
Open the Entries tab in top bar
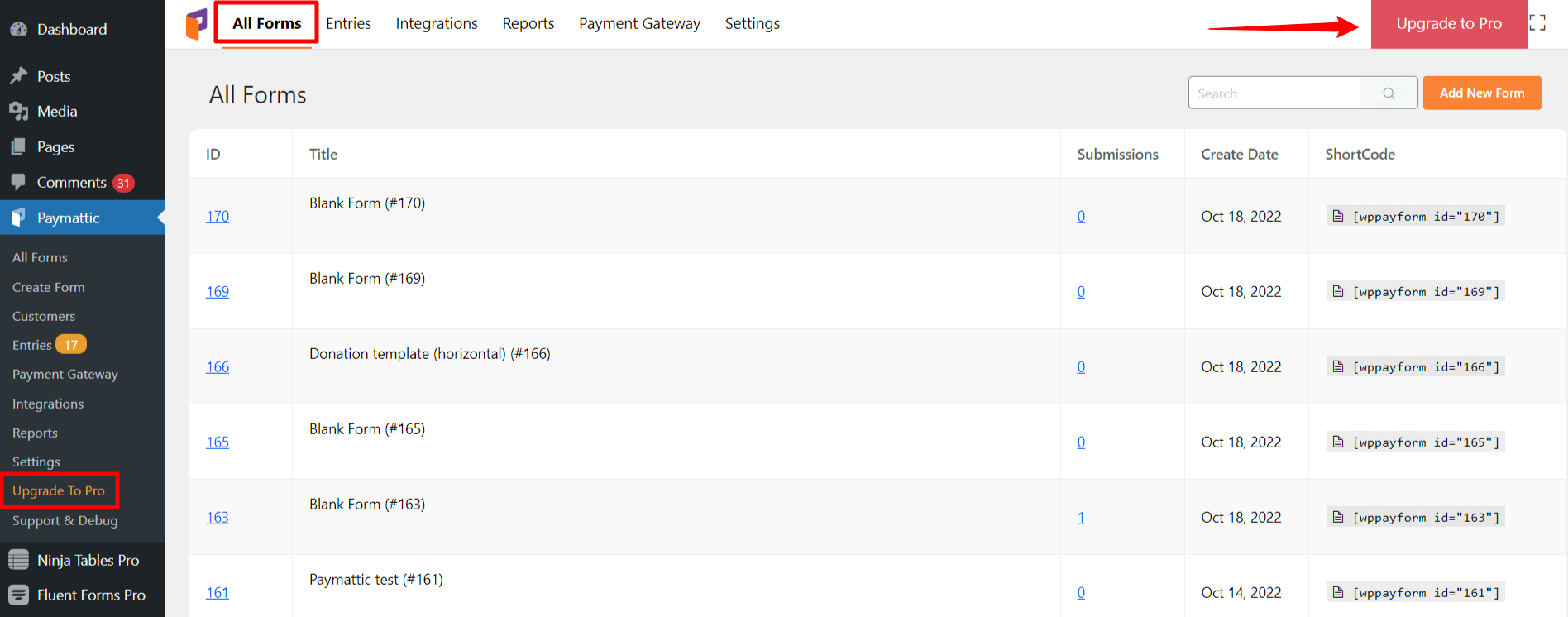point(348,23)
